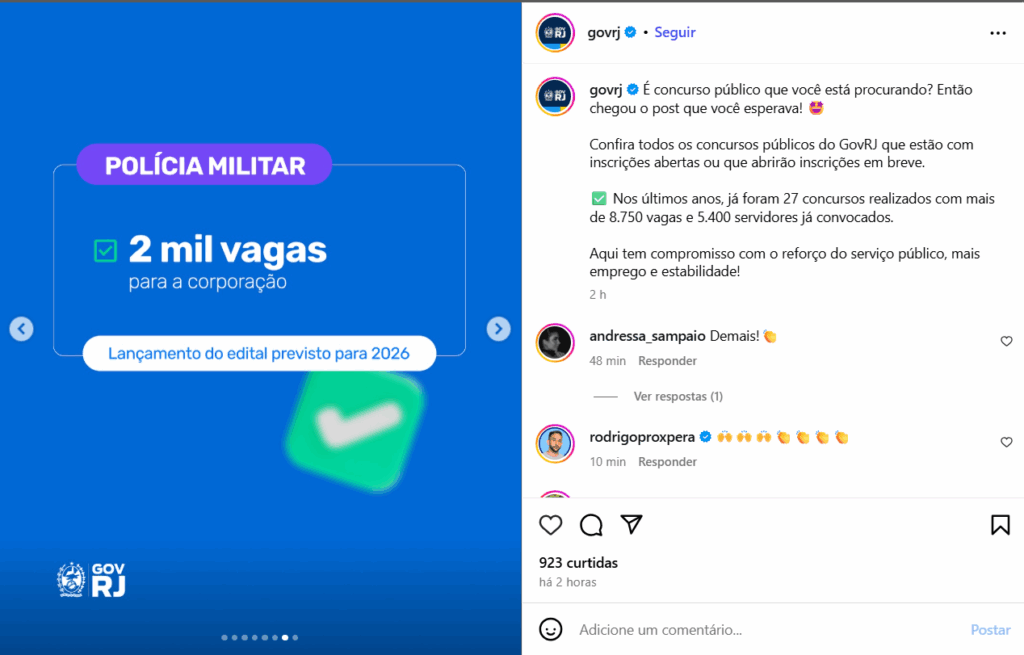The image size is (1024, 655).
Task: Like rodrigoproxpera's comment
Action: (1006, 442)
